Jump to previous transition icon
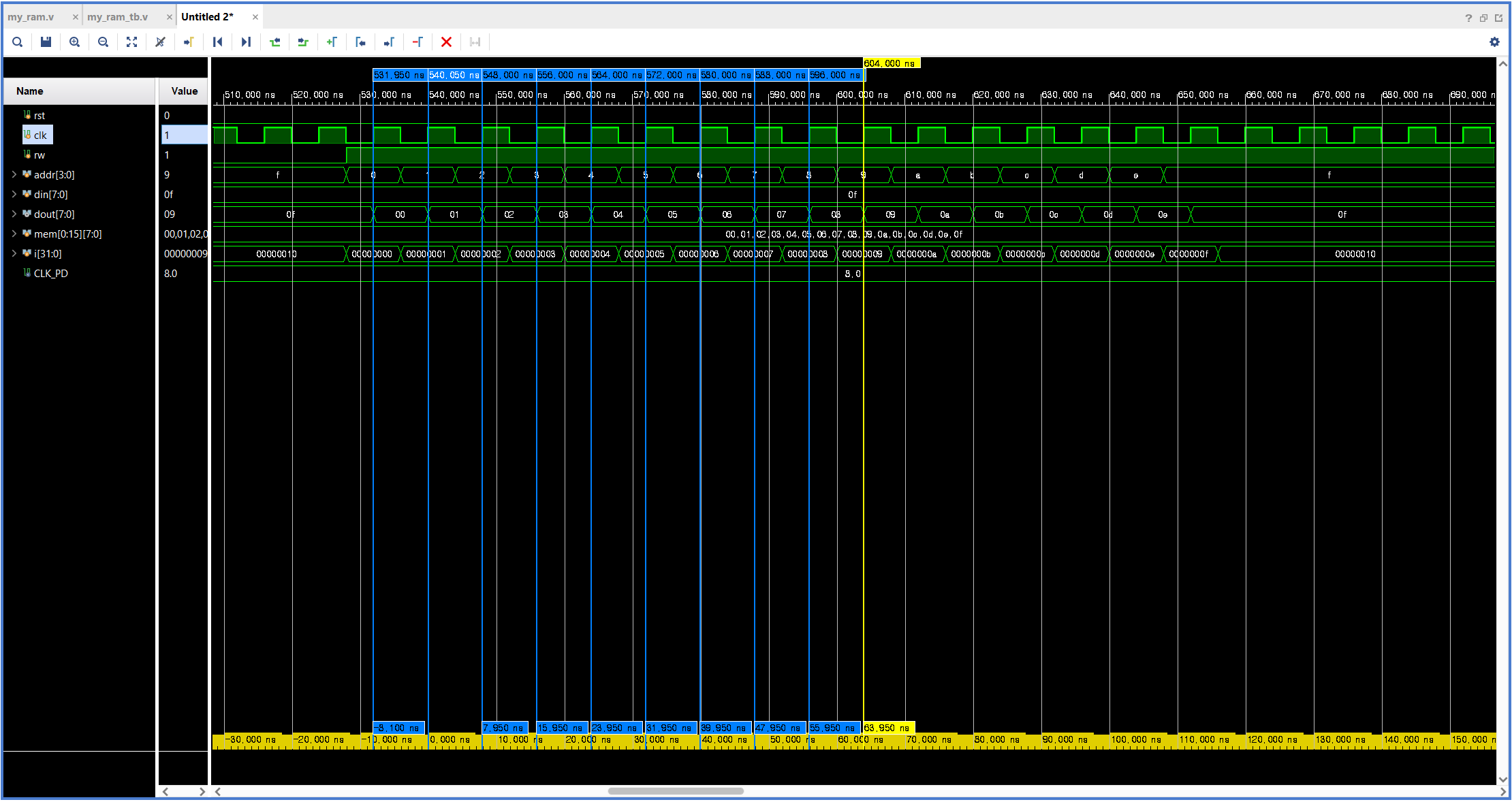The image size is (1512, 802). coord(274,42)
